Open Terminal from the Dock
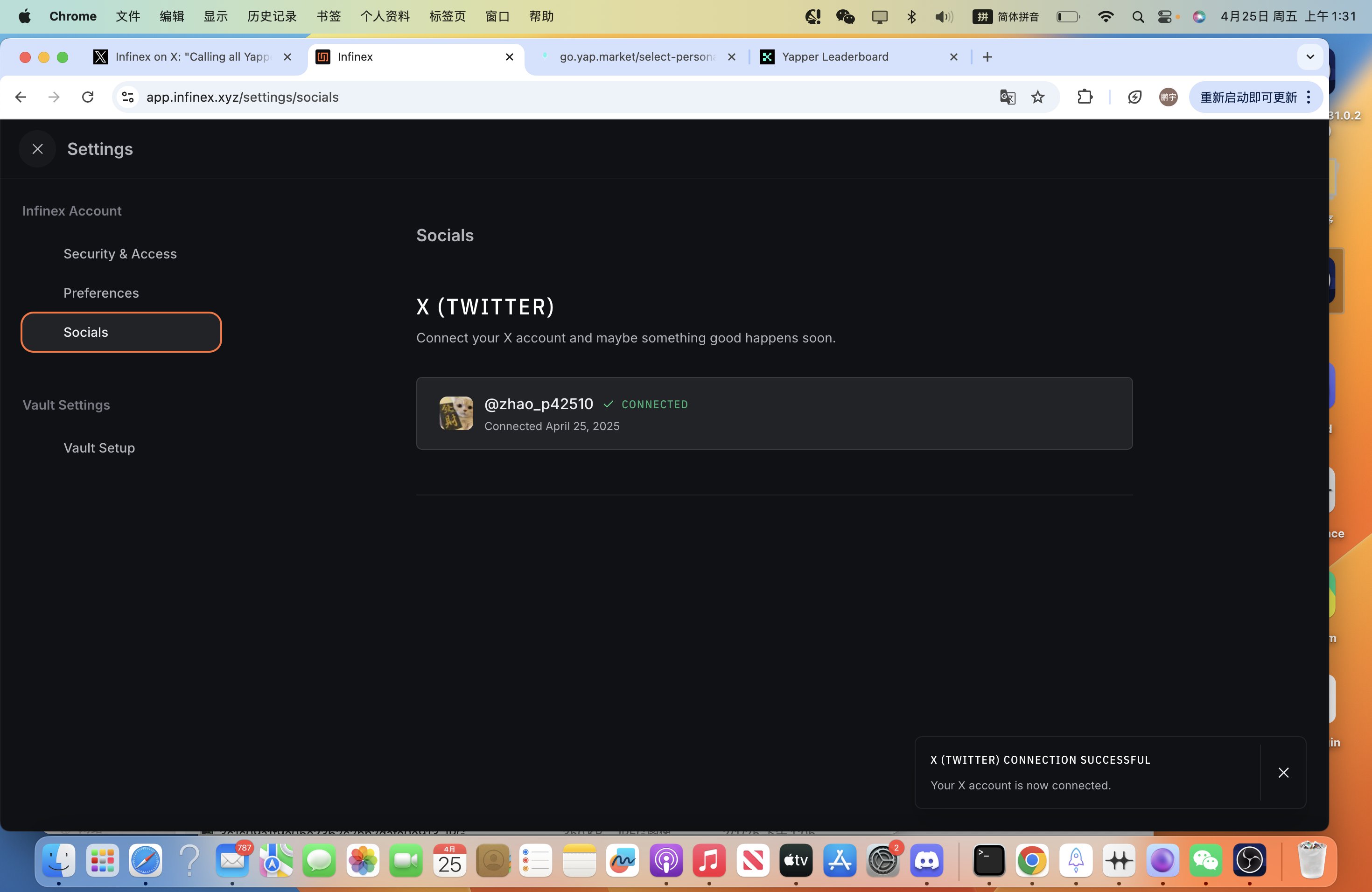This screenshot has height=892, width=1372. click(989, 860)
